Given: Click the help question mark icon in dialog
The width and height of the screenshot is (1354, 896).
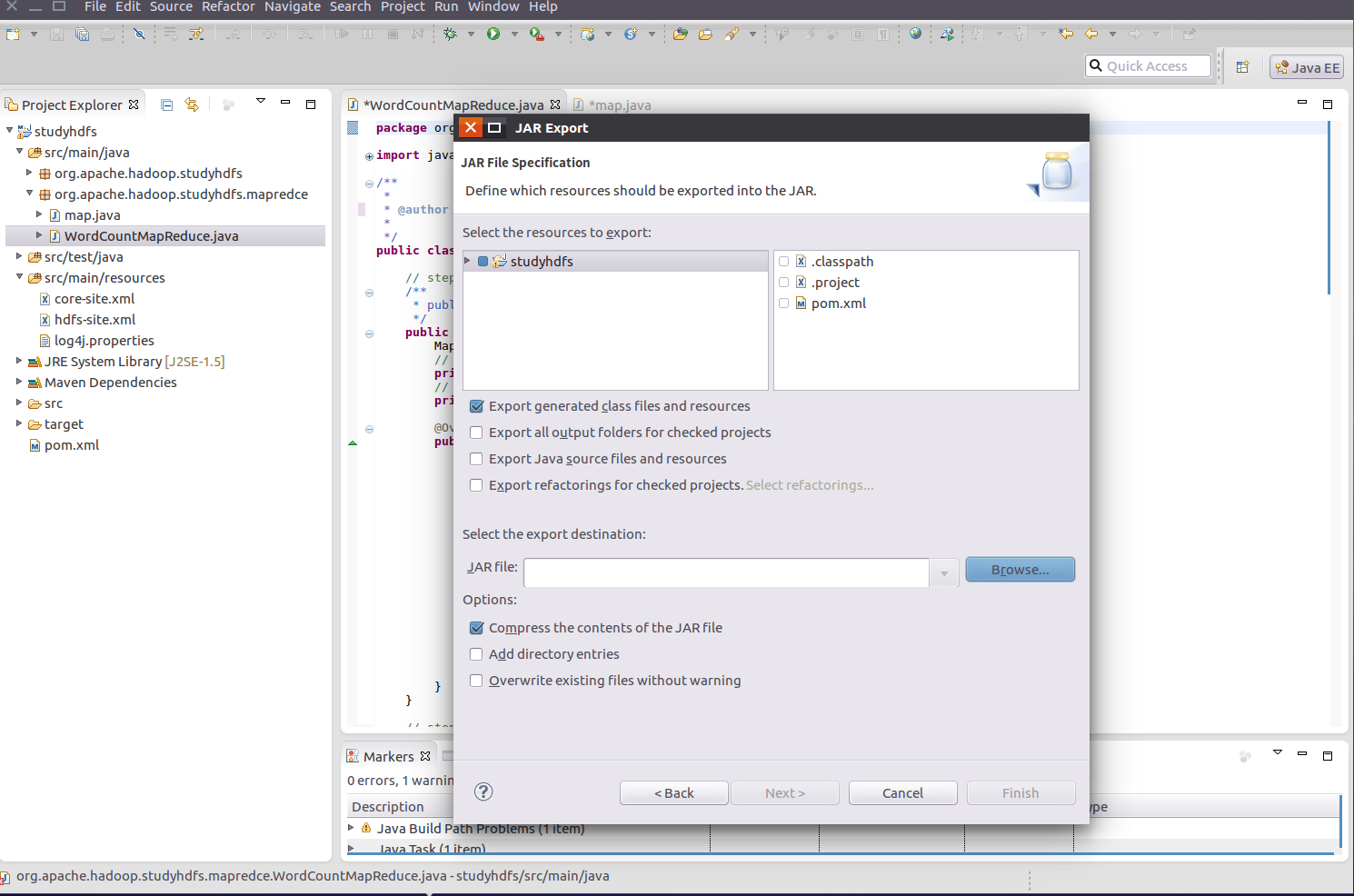Looking at the screenshot, I should point(483,791).
